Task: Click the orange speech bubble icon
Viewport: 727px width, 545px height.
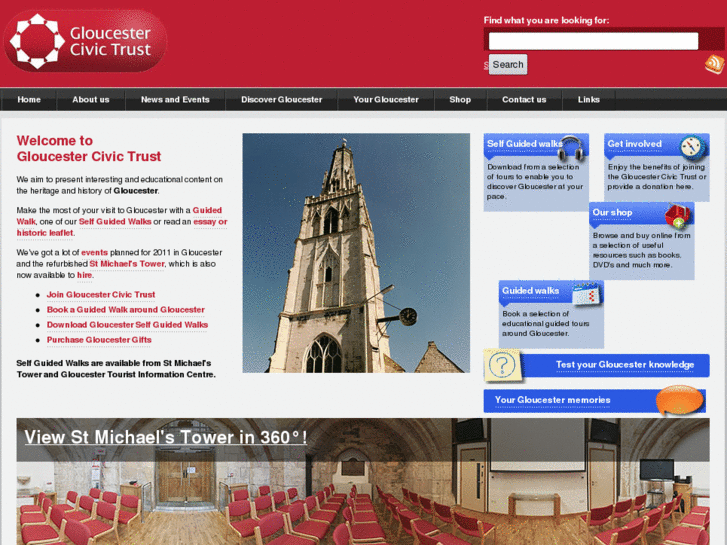Action: (x=680, y=400)
